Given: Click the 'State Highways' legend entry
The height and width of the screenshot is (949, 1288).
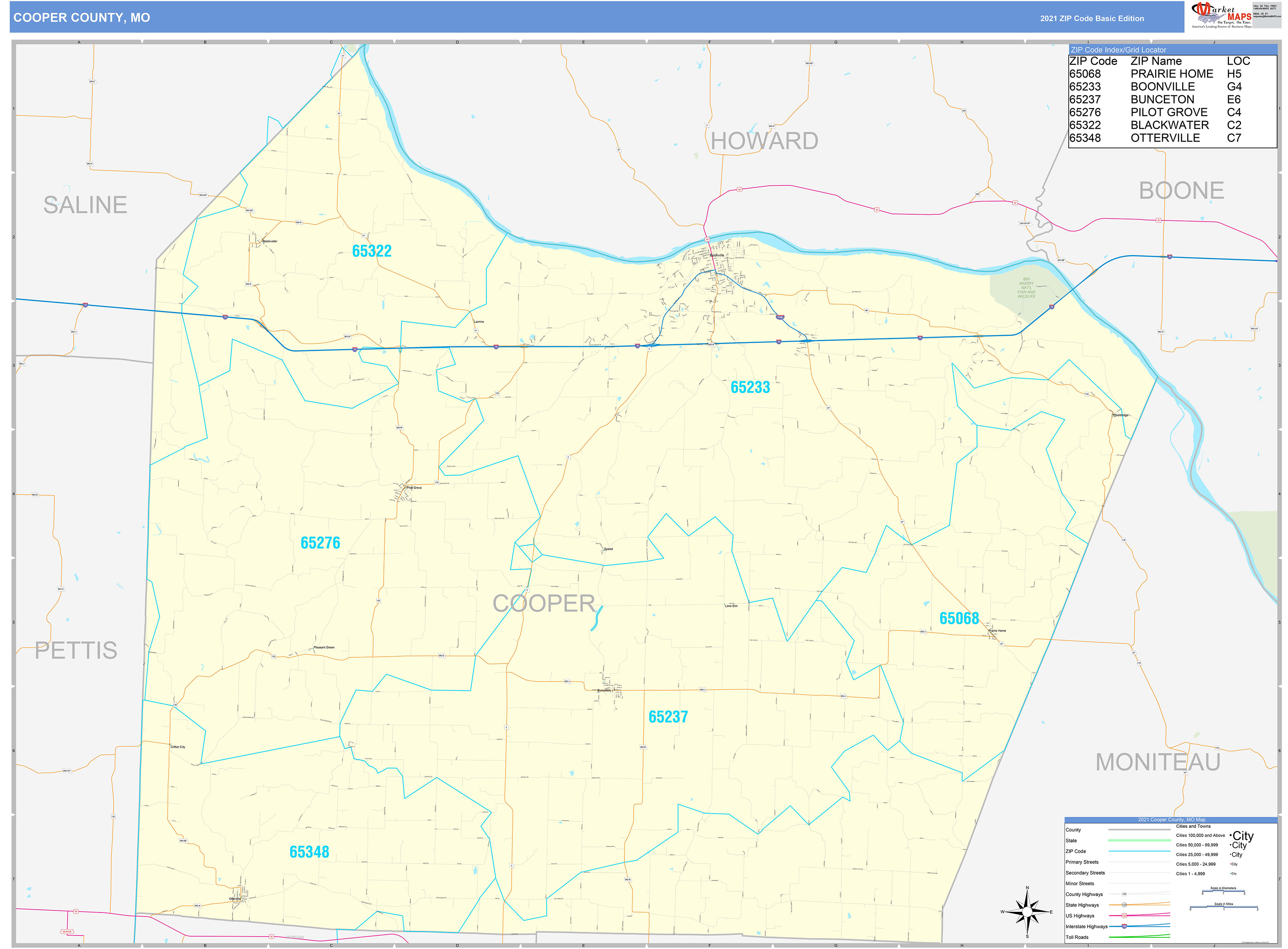Looking at the screenshot, I should 1082,905.
